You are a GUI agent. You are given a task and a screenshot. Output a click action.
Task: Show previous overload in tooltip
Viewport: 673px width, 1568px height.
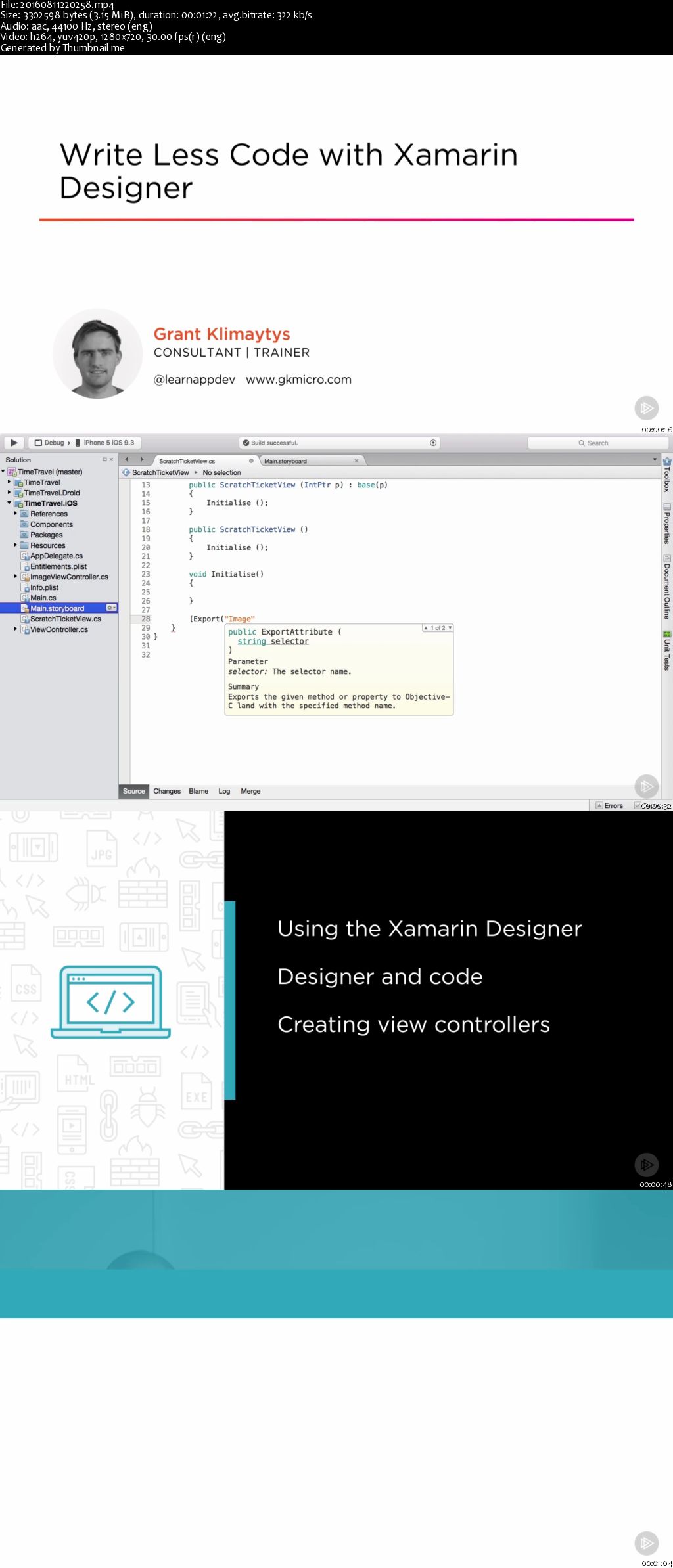pyautogui.click(x=426, y=628)
